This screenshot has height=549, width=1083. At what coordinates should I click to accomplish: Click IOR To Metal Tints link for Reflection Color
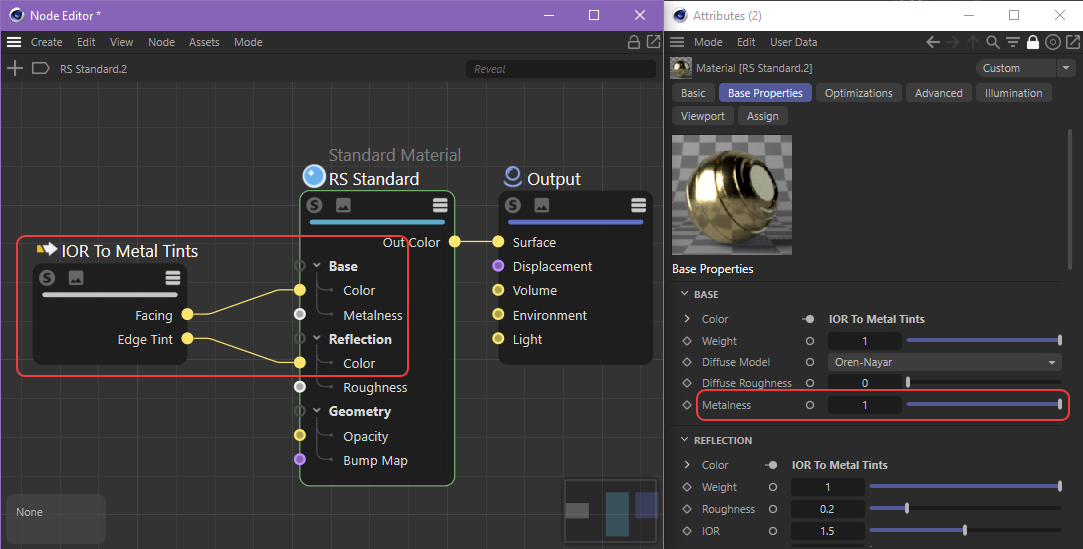click(839, 465)
